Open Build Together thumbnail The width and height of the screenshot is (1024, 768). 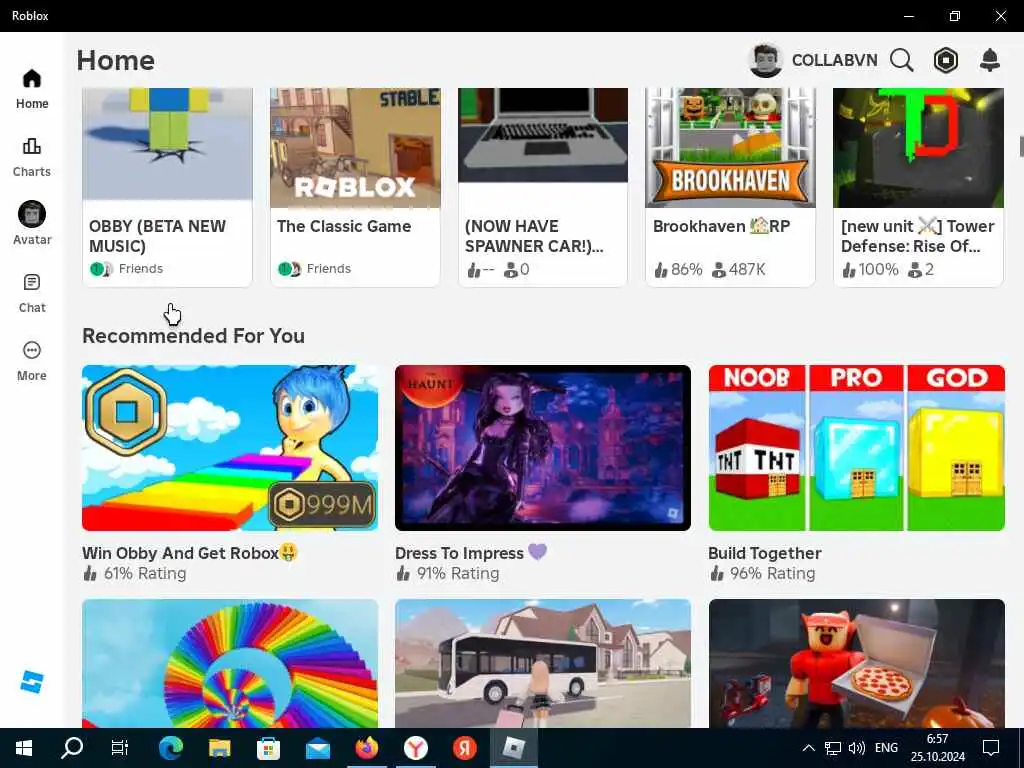click(x=856, y=448)
